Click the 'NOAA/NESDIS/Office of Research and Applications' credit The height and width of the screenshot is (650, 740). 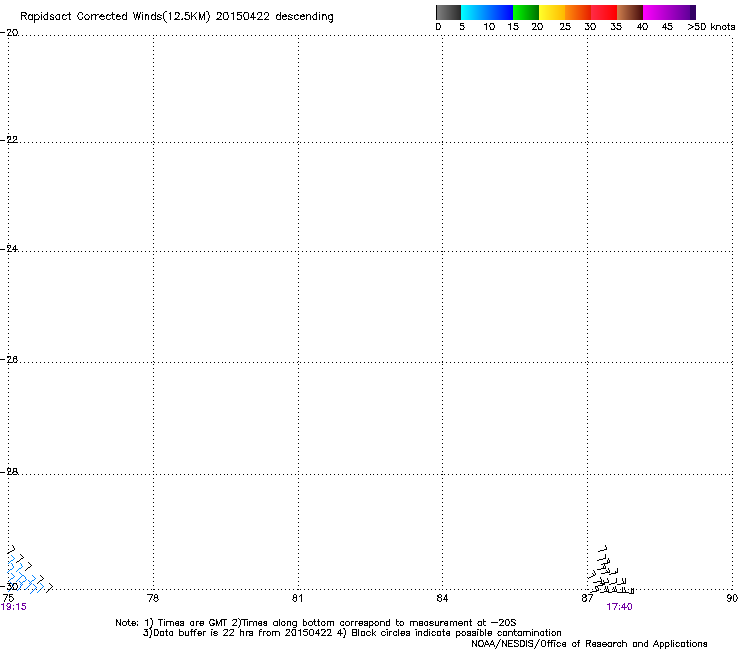click(x=589, y=644)
